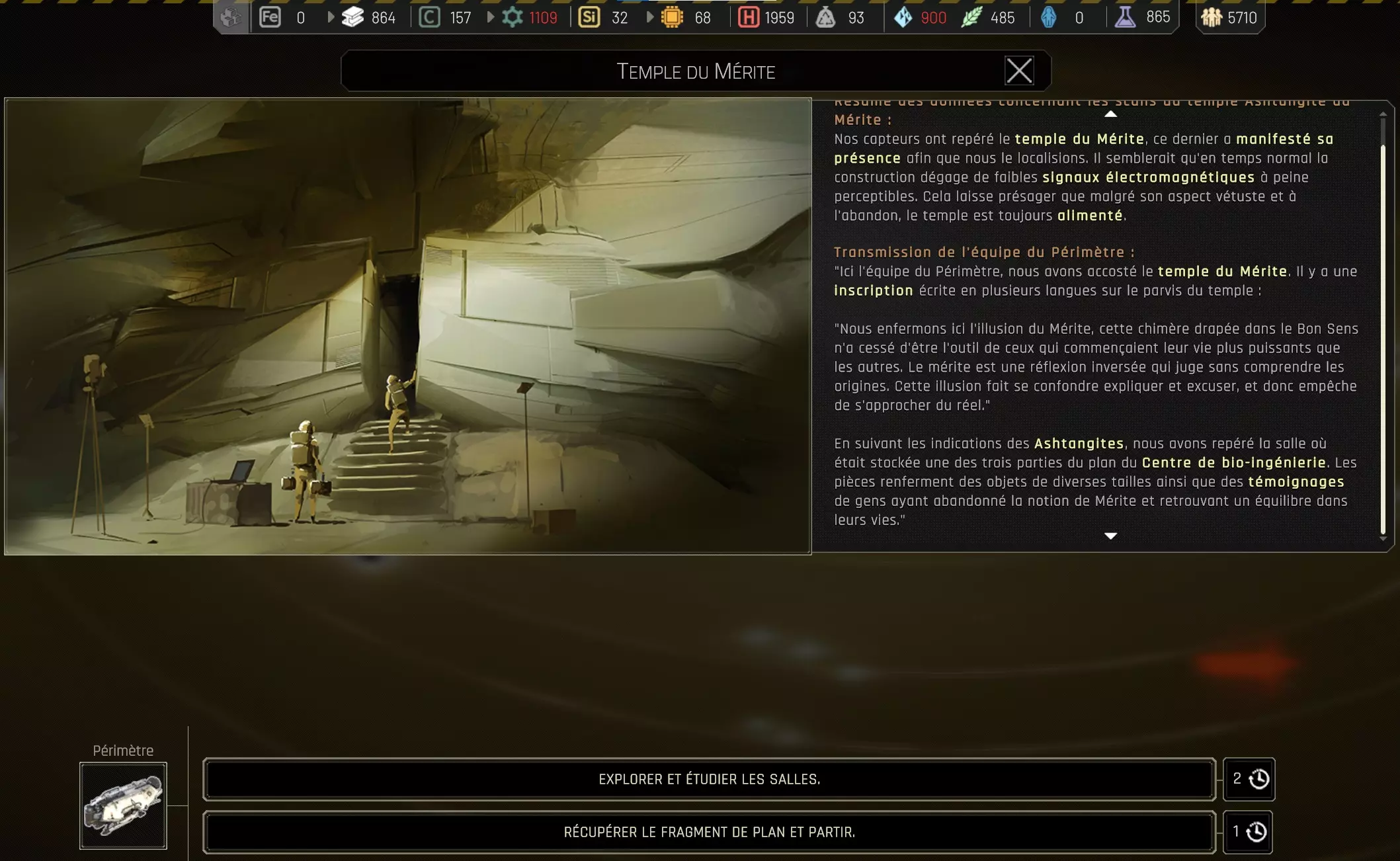Click the silicon (Si) resource icon

click(589, 17)
